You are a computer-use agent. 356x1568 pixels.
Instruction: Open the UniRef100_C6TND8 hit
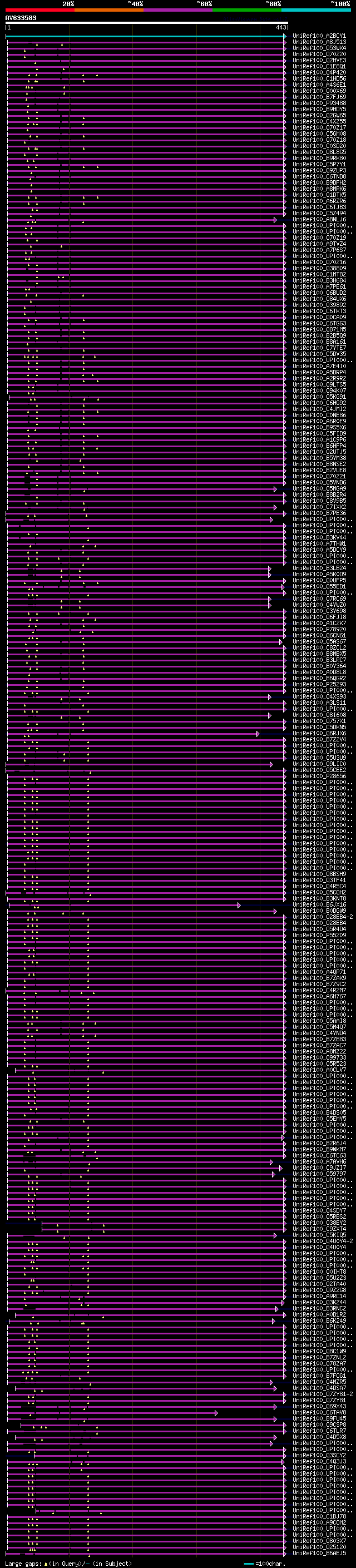319,176
